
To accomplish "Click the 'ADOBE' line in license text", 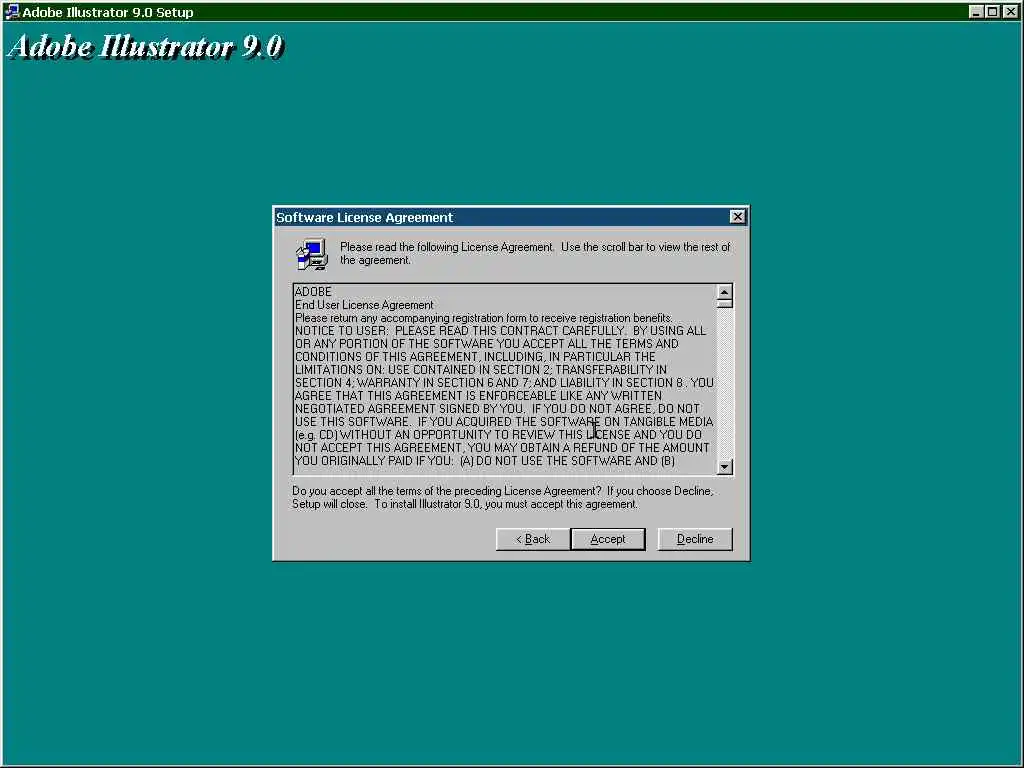I will point(313,292).
